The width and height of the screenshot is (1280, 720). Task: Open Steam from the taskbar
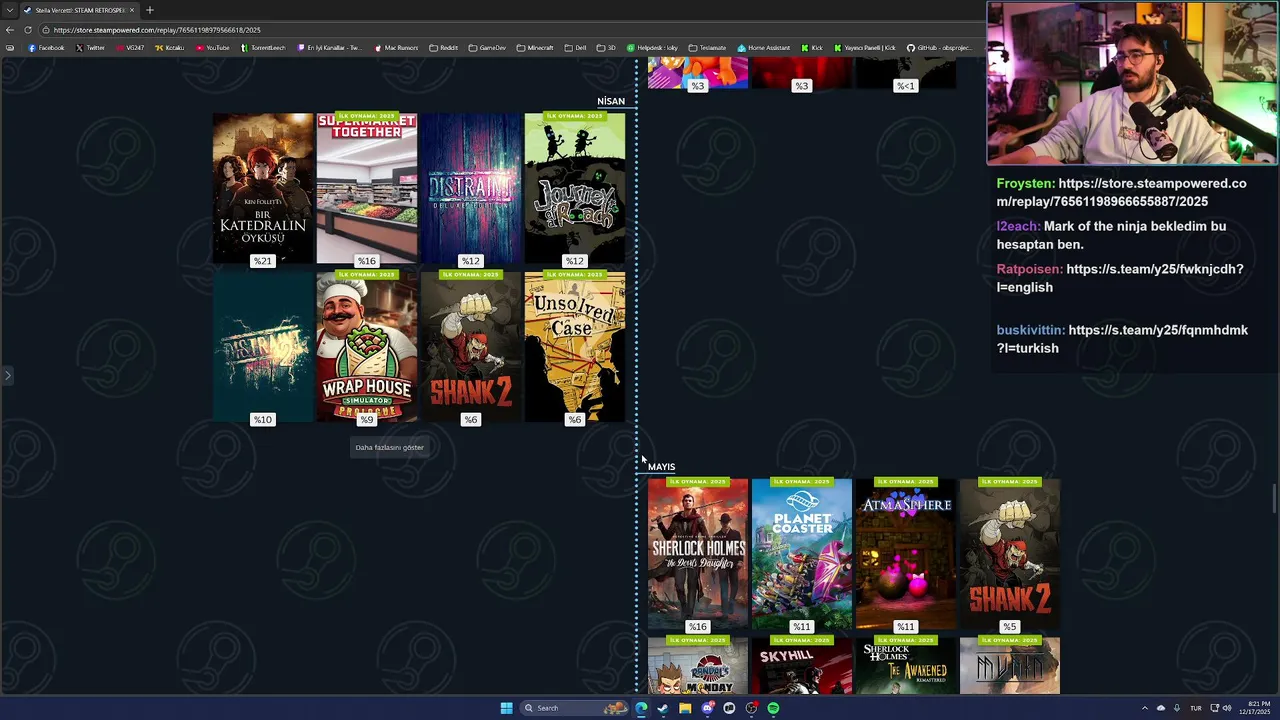(x=663, y=708)
